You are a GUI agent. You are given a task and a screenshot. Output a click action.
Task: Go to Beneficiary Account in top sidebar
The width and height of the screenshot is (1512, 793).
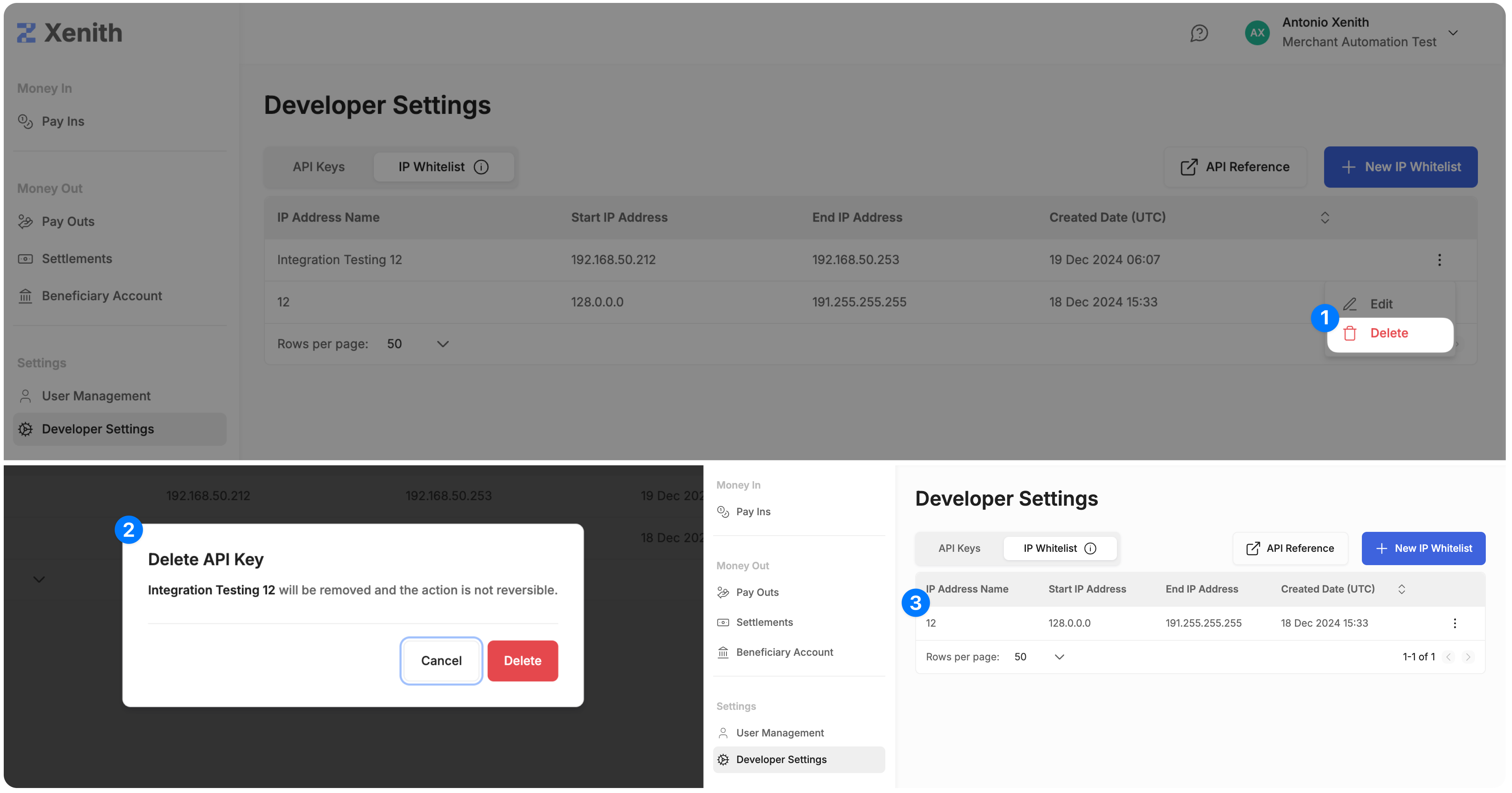[101, 296]
